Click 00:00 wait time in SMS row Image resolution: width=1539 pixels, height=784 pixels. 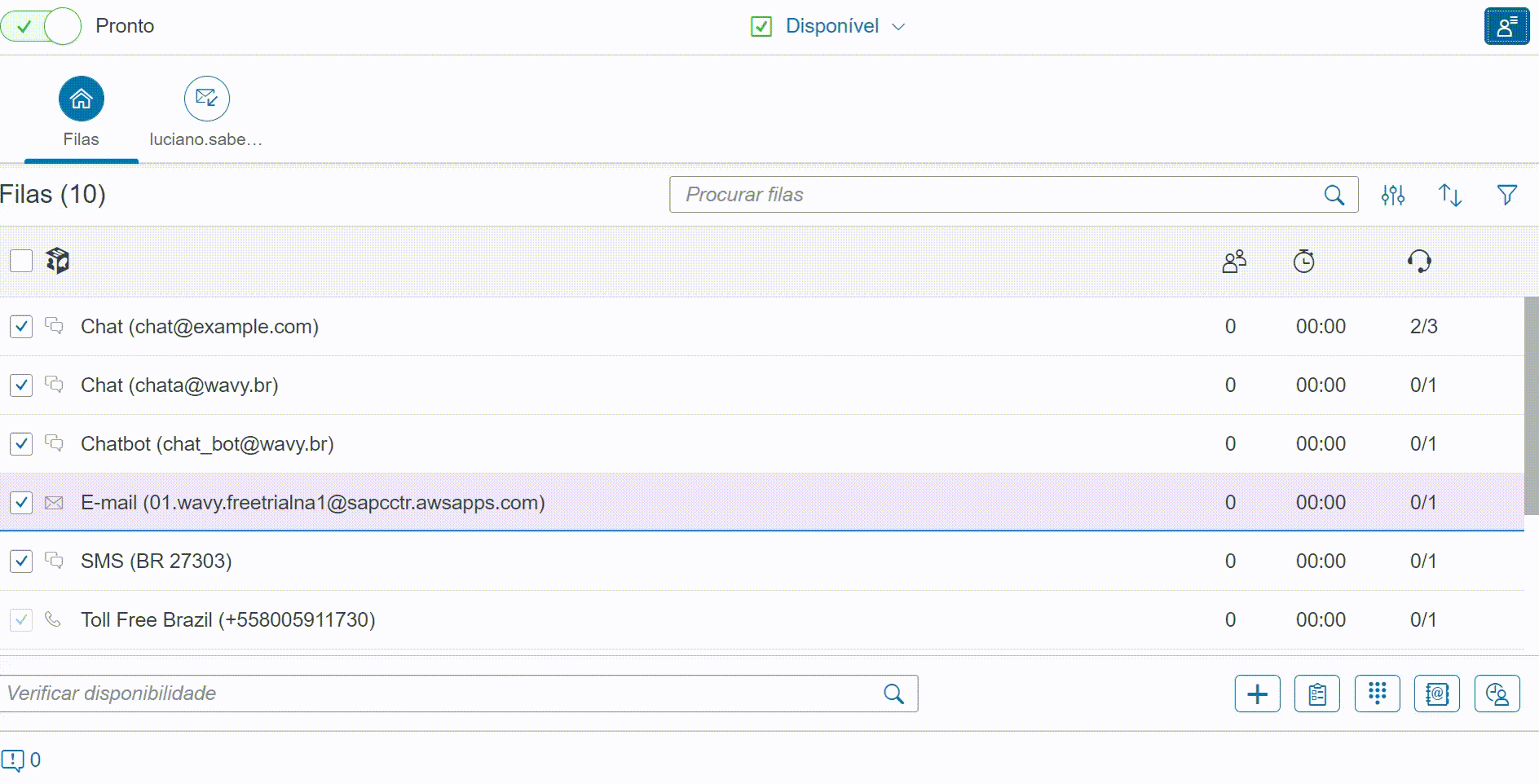pyautogui.click(x=1321, y=562)
